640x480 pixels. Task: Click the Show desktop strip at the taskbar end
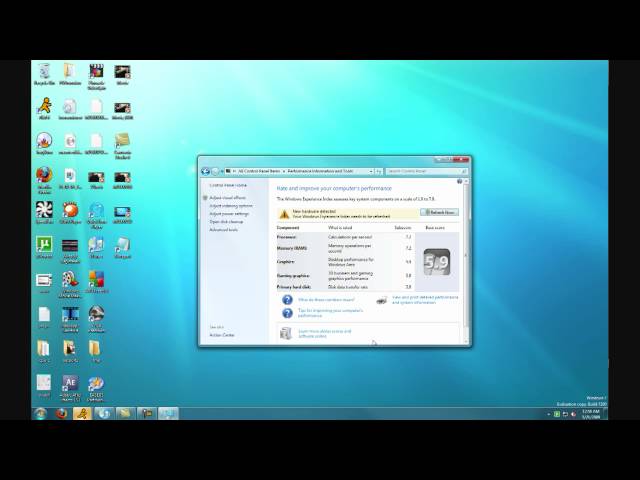click(x=606, y=413)
